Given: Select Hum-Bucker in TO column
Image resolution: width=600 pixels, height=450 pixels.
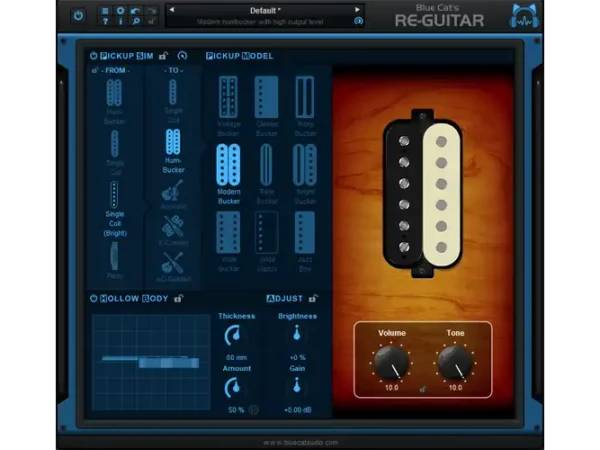Looking at the screenshot, I should (x=173, y=151).
